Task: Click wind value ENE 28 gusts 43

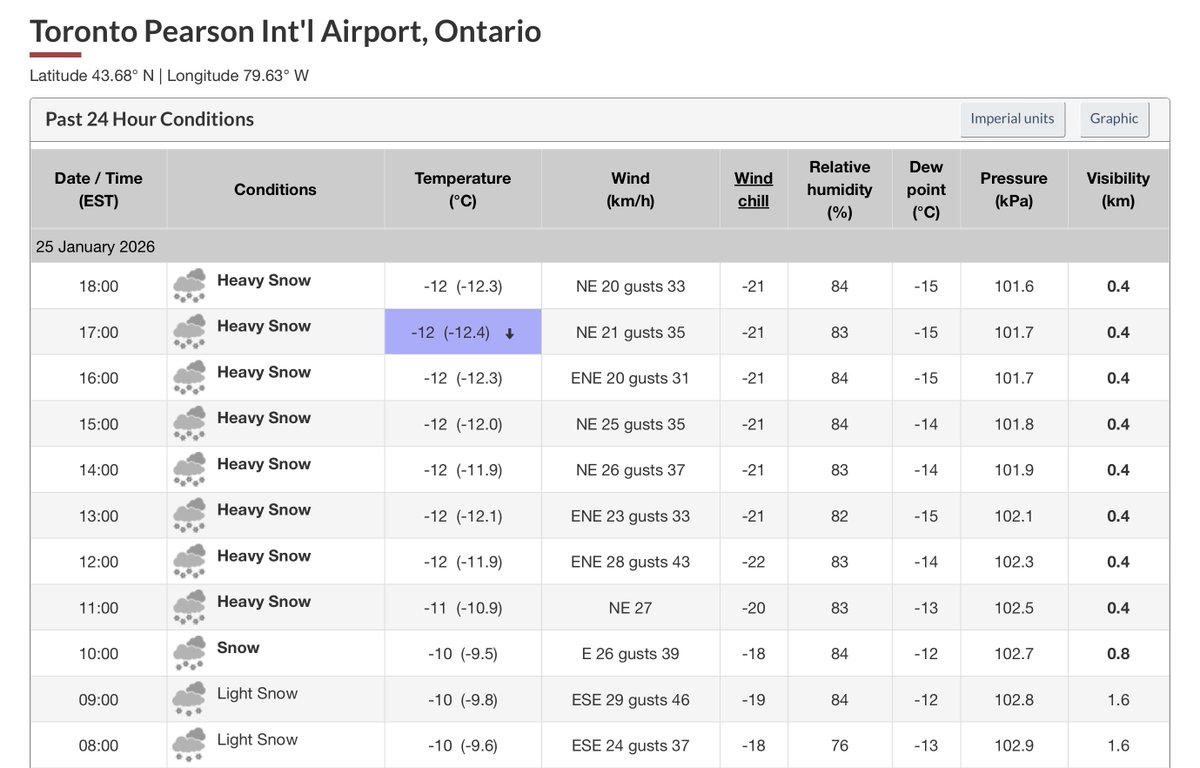Action: [x=631, y=562]
